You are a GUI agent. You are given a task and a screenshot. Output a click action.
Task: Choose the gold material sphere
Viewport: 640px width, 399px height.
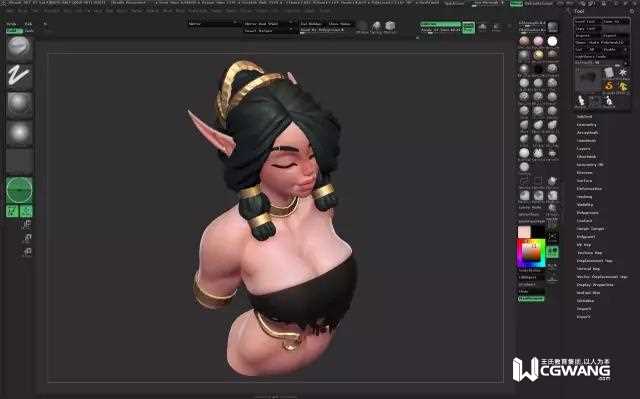pyautogui.click(x=538, y=55)
